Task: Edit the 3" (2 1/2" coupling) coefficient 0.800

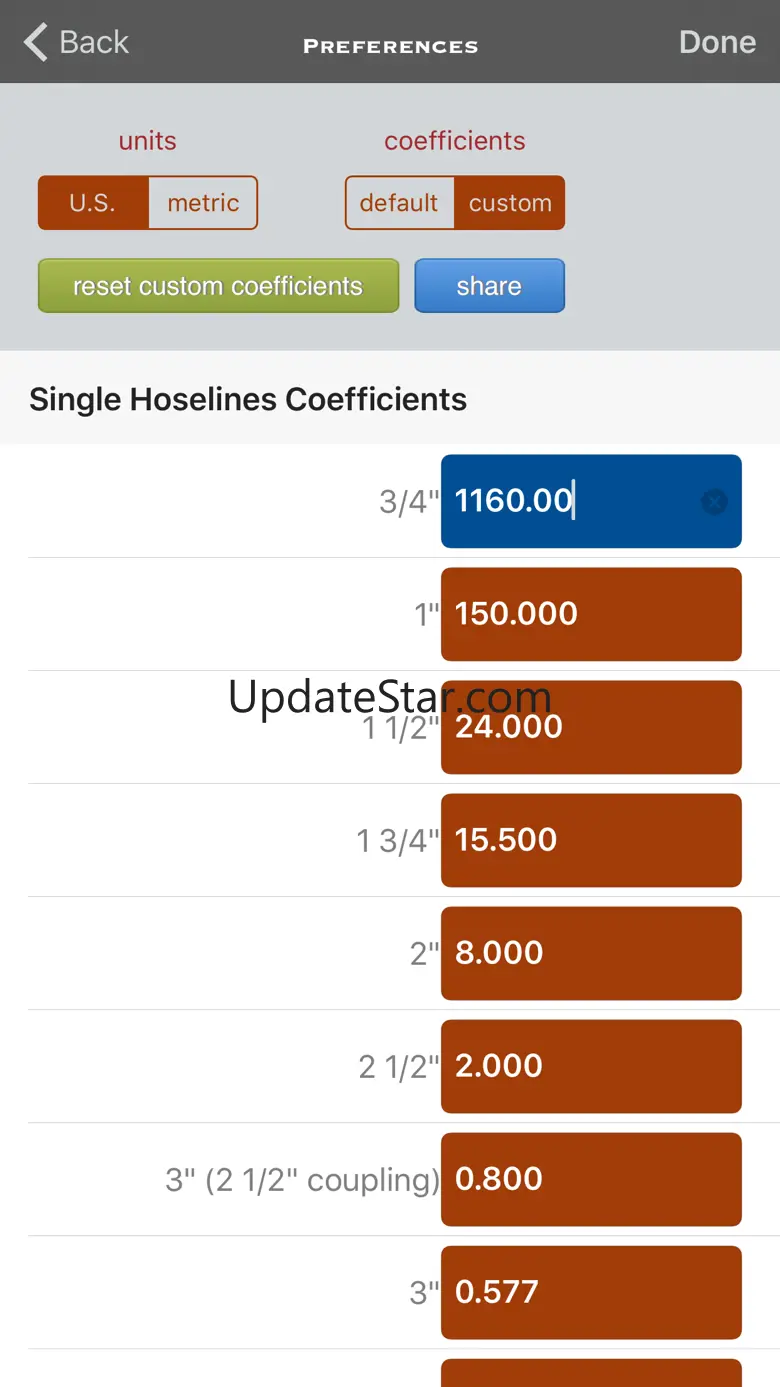Action: tap(591, 1179)
